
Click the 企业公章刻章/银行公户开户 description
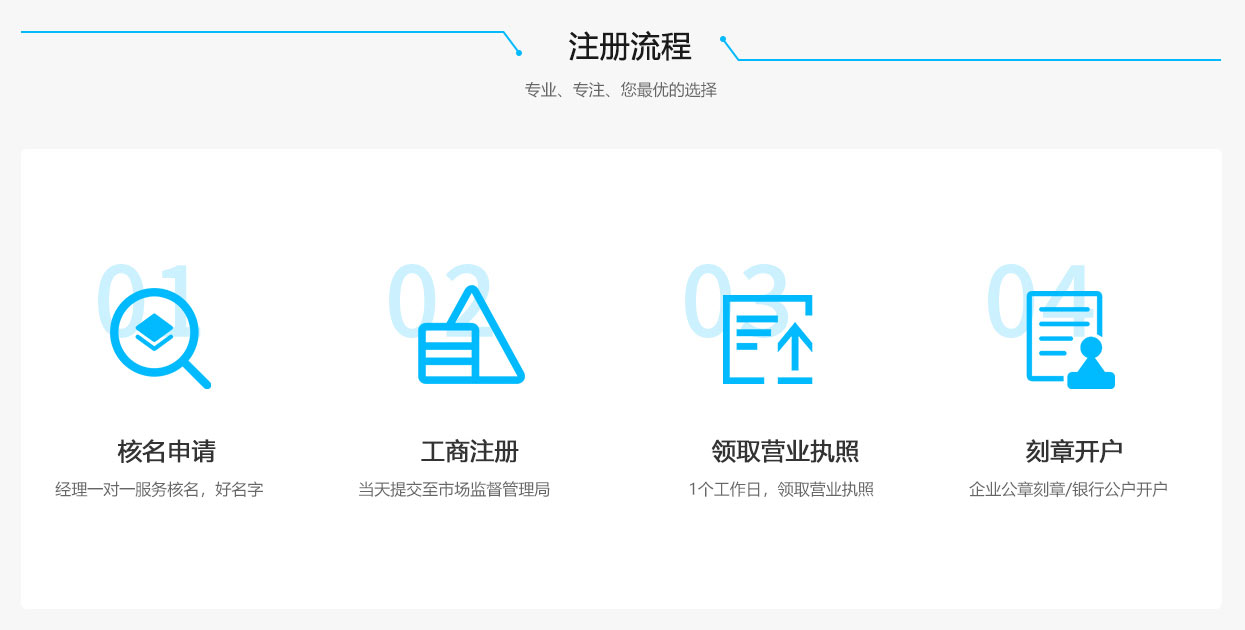1068,490
